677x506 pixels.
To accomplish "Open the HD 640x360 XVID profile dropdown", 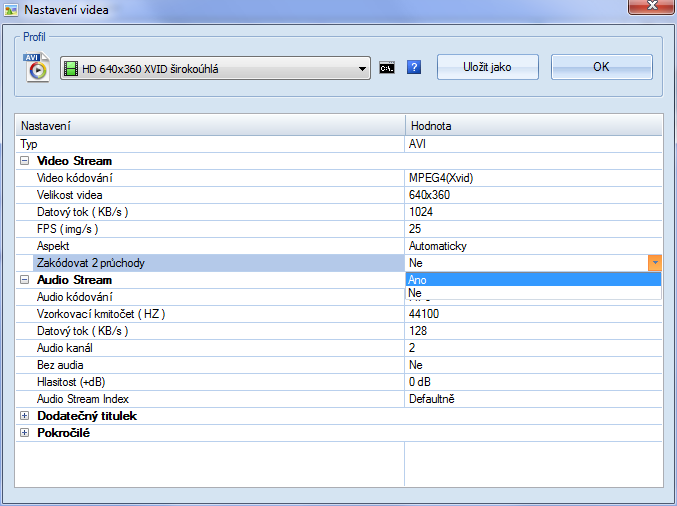I will point(215,68).
